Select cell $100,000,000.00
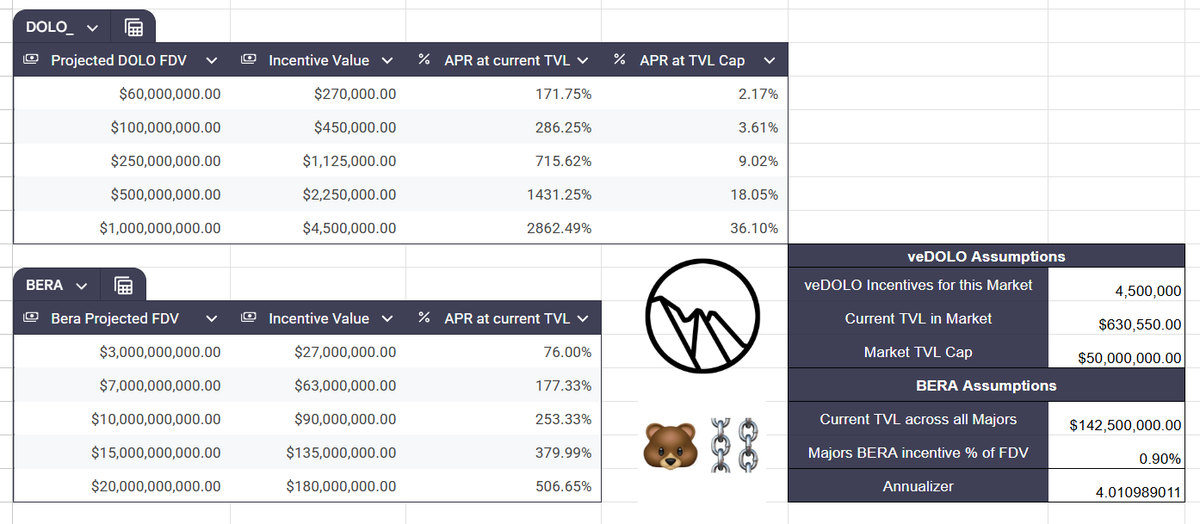 (122, 128)
